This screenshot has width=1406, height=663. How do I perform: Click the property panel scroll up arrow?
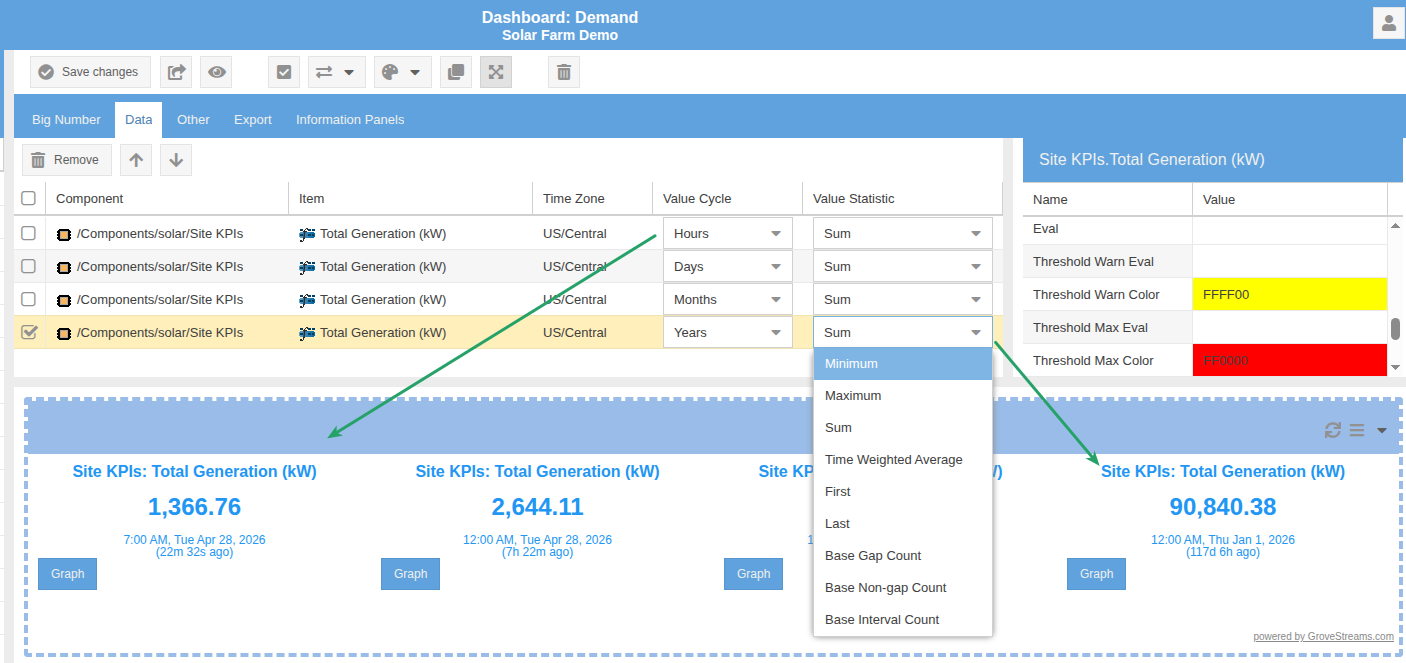pos(1396,225)
